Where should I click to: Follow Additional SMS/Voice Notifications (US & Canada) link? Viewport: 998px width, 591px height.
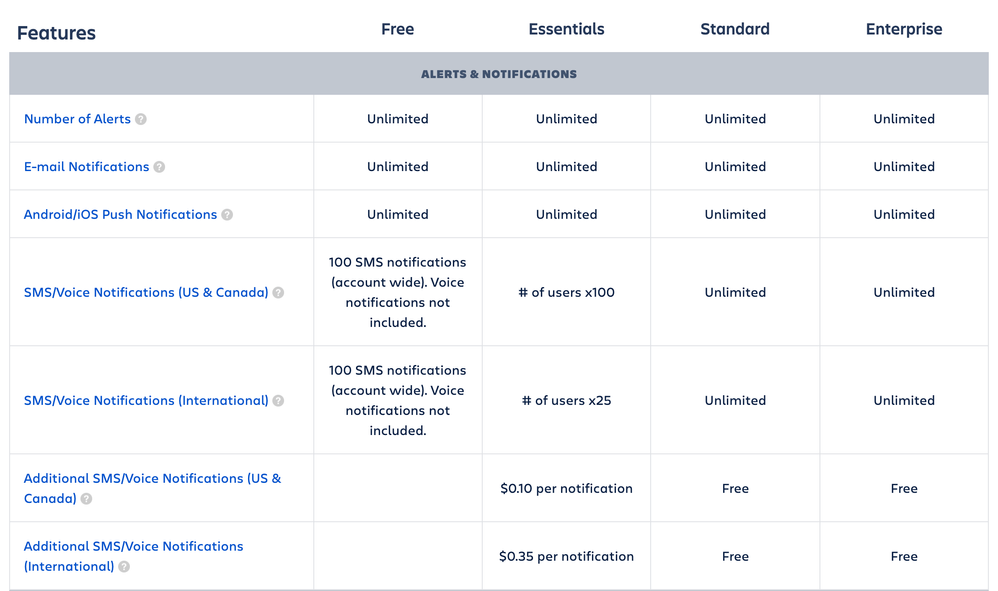coord(152,489)
